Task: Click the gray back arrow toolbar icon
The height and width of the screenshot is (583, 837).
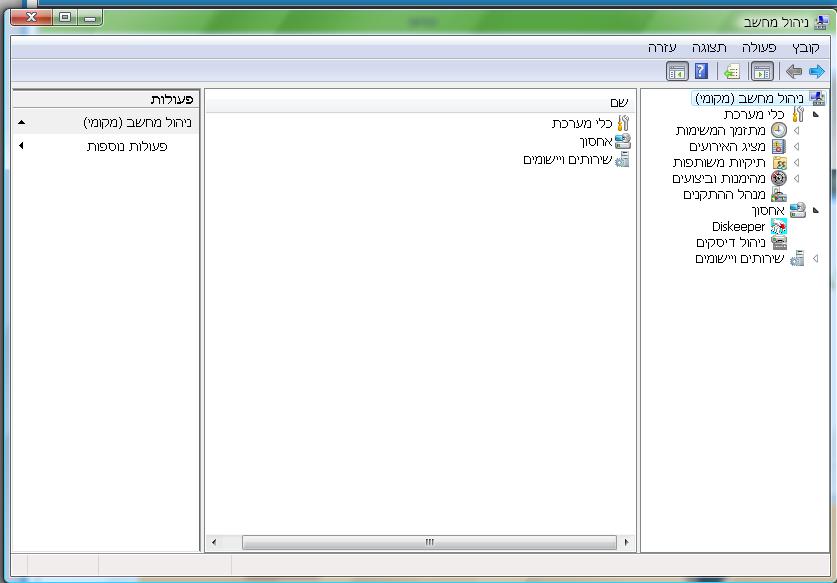Action: tap(794, 71)
